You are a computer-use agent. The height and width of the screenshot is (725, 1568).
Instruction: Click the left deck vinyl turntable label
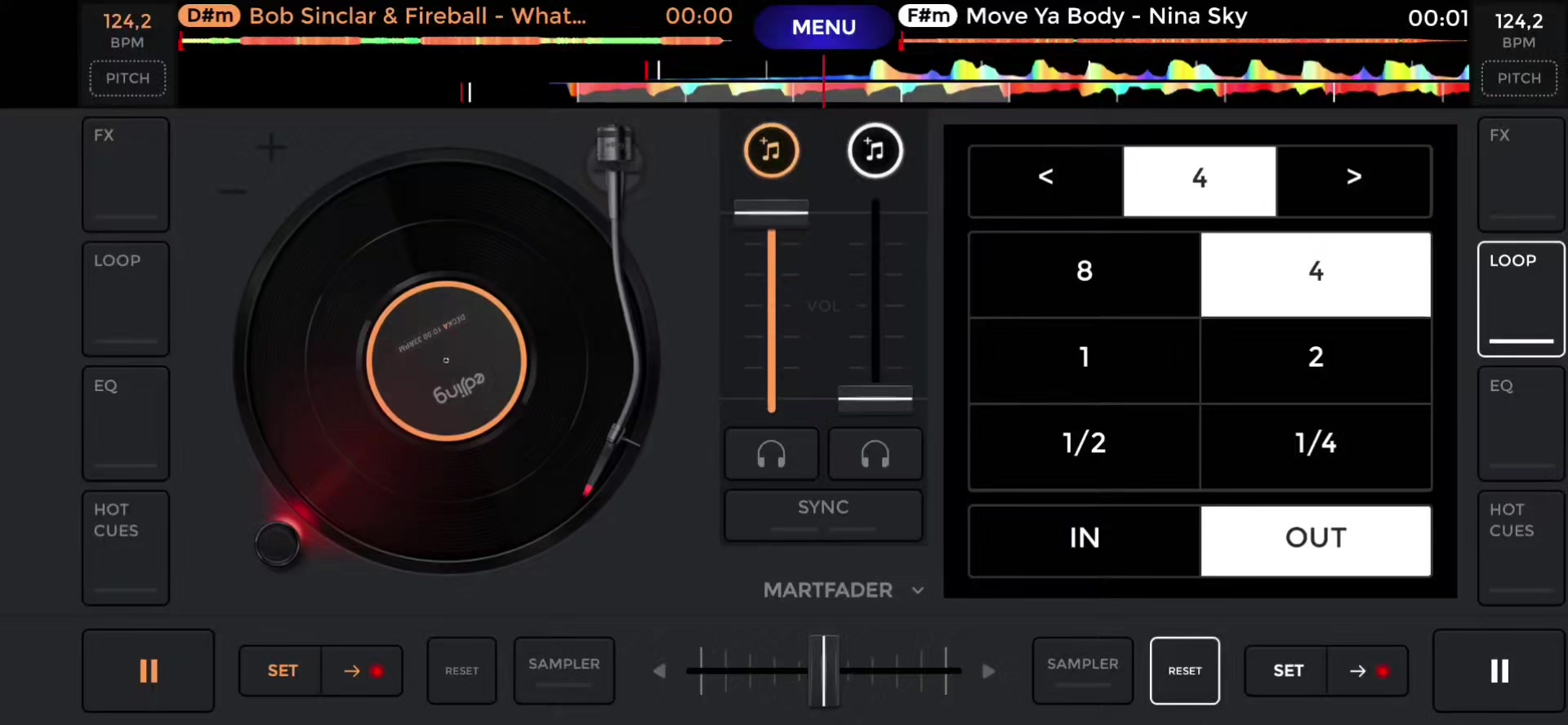coord(446,360)
